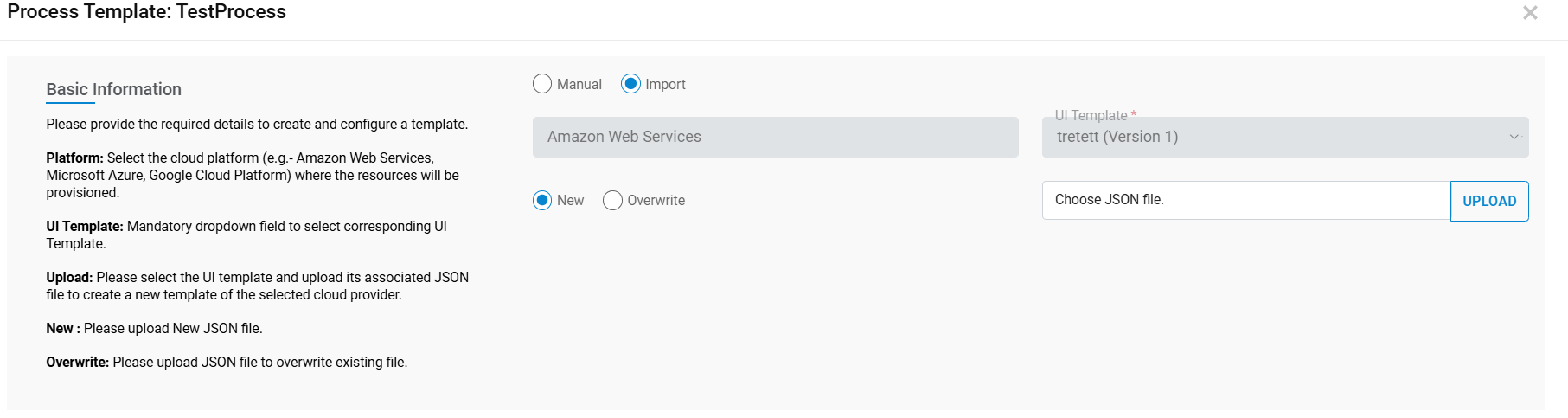The width and height of the screenshot is (1568, 418).
Task: Click the bold Platform: help text
Action: click(74, 158)
